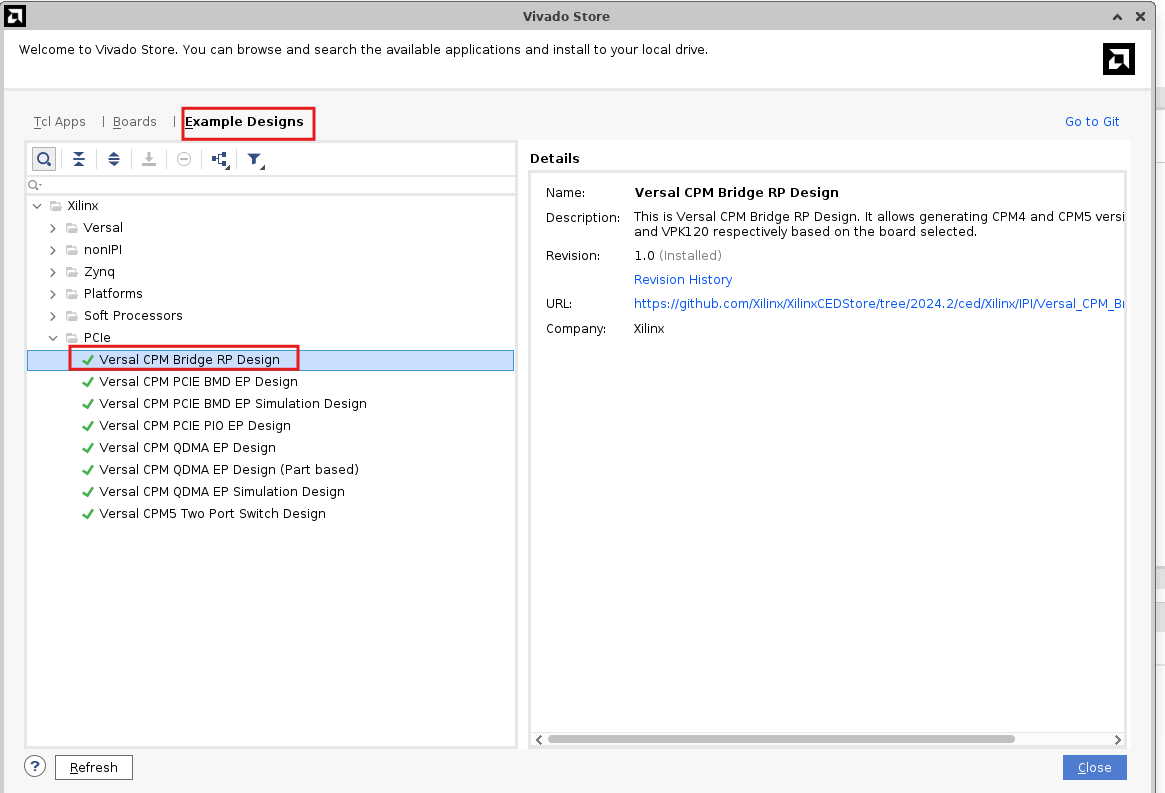Open the Revision History link
The width and height of the screenshot is (1165, 793).
pos(683,280)
